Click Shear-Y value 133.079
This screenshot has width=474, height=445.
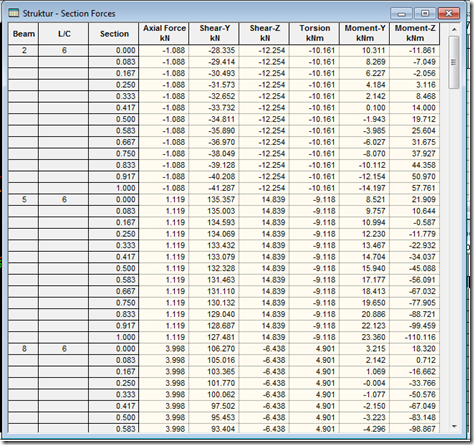[214, 257]
